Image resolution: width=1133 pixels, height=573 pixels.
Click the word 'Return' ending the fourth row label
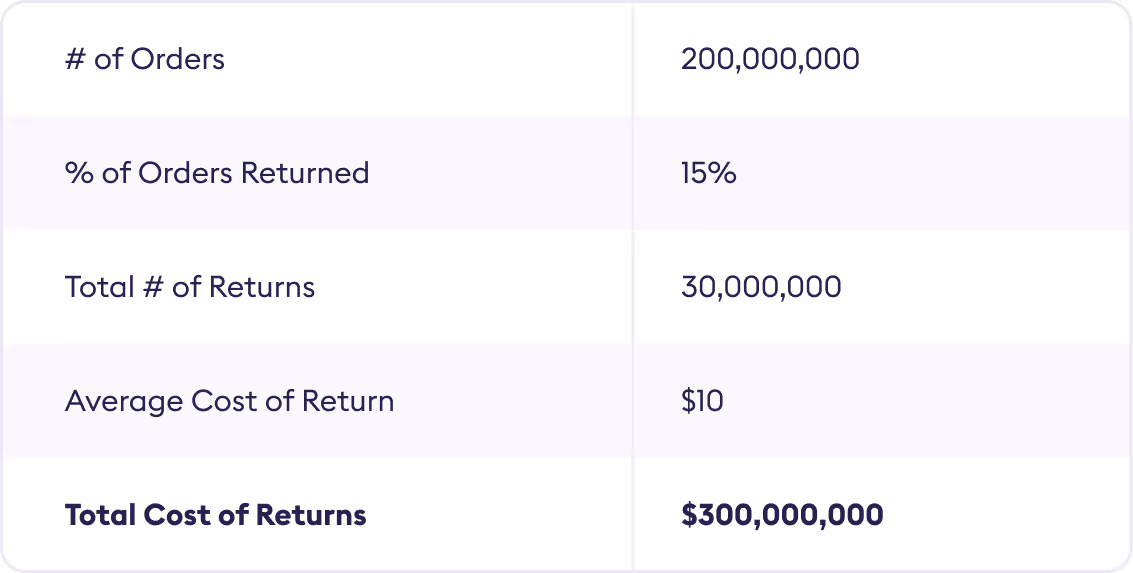pyautogui.click(x=348, y=401)
